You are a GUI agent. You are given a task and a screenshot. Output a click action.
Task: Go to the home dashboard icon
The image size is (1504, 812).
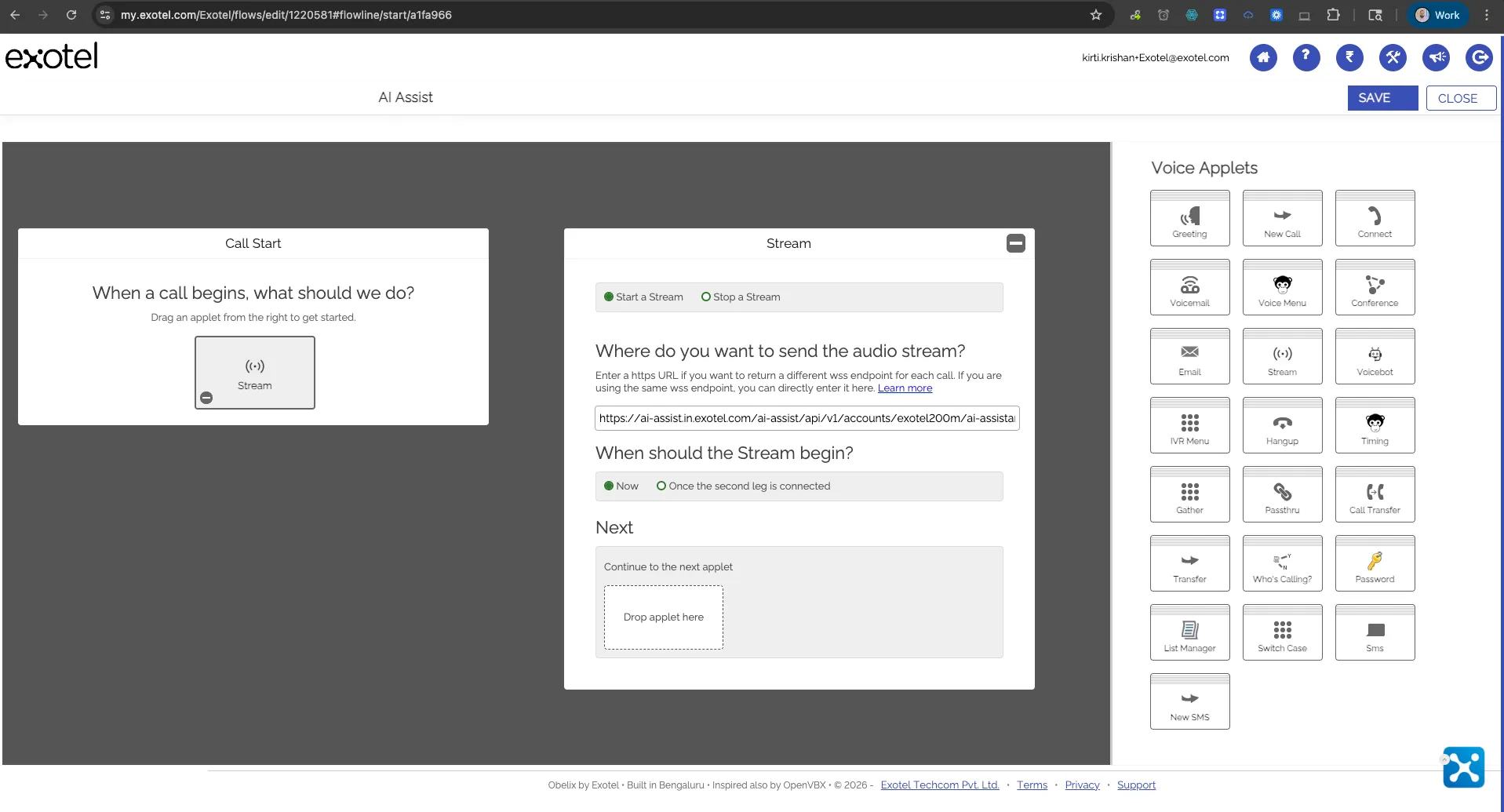click(x=1263, y=57)
